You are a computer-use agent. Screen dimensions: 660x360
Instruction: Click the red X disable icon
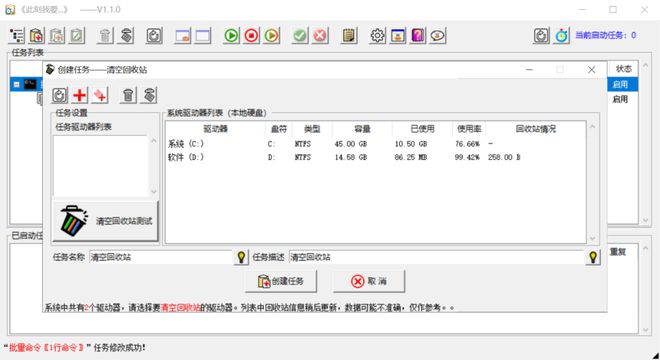[x=320, y=36]
